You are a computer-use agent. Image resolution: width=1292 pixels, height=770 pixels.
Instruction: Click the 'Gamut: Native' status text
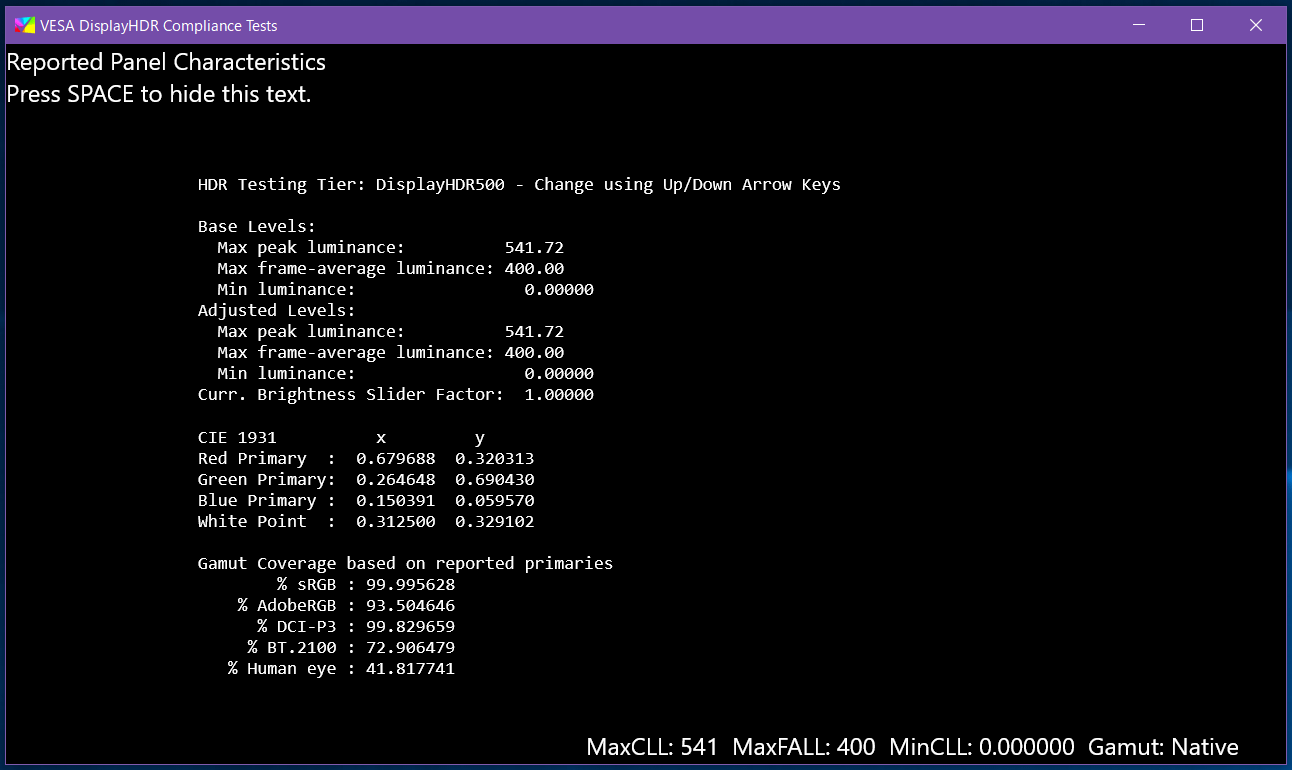1163,747
